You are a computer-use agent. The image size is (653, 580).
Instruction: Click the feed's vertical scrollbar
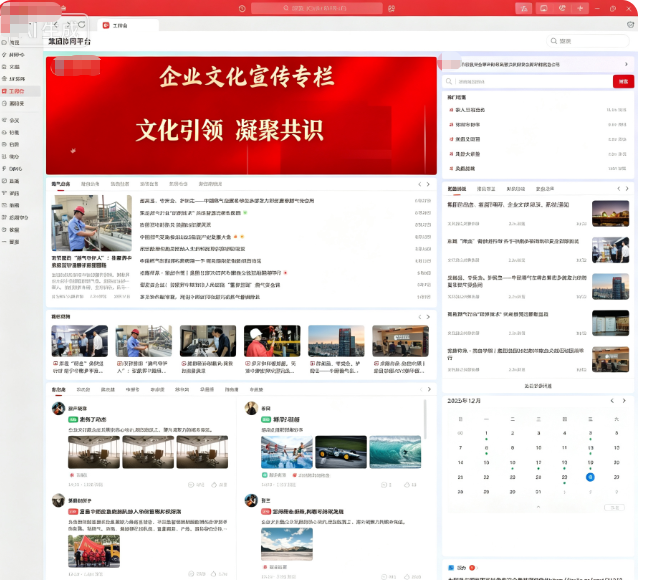[x=425, y=418]
